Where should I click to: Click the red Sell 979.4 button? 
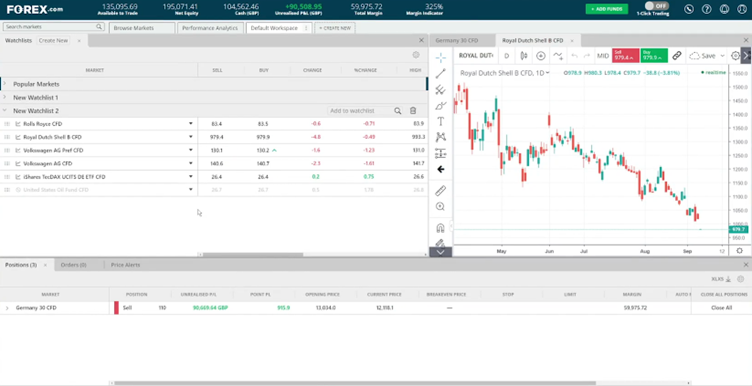pyautogui.click(x=625, y=56)
